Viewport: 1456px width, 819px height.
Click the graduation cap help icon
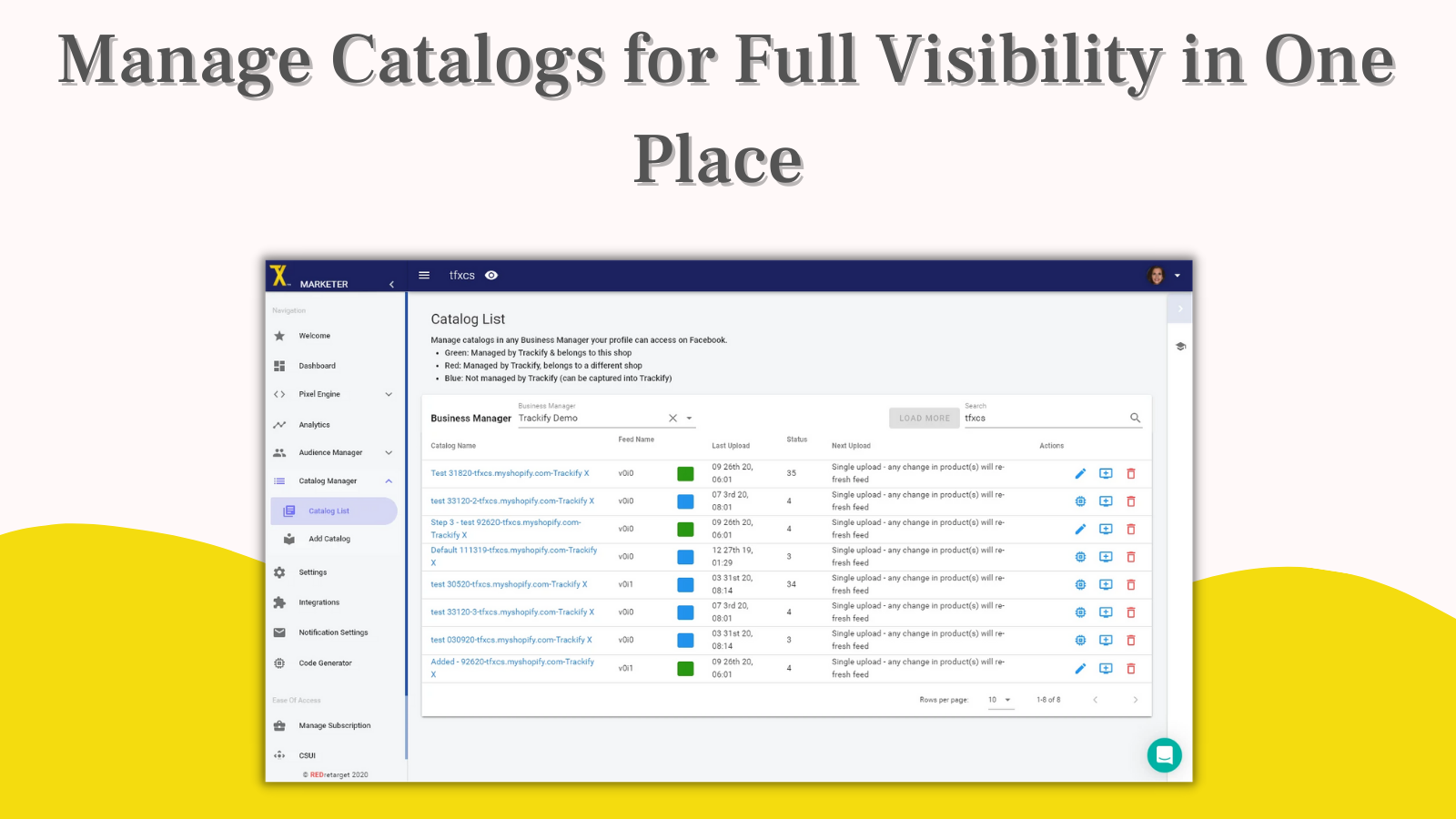(x=1180, y=346)
